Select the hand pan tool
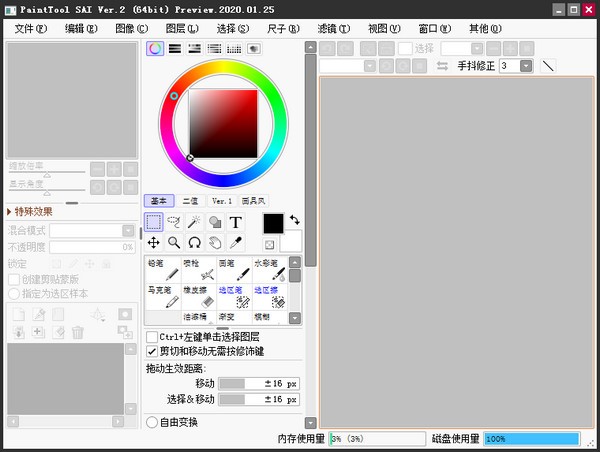Image resolution: width=600 pixels, height=452 pixels. (215, 242)
